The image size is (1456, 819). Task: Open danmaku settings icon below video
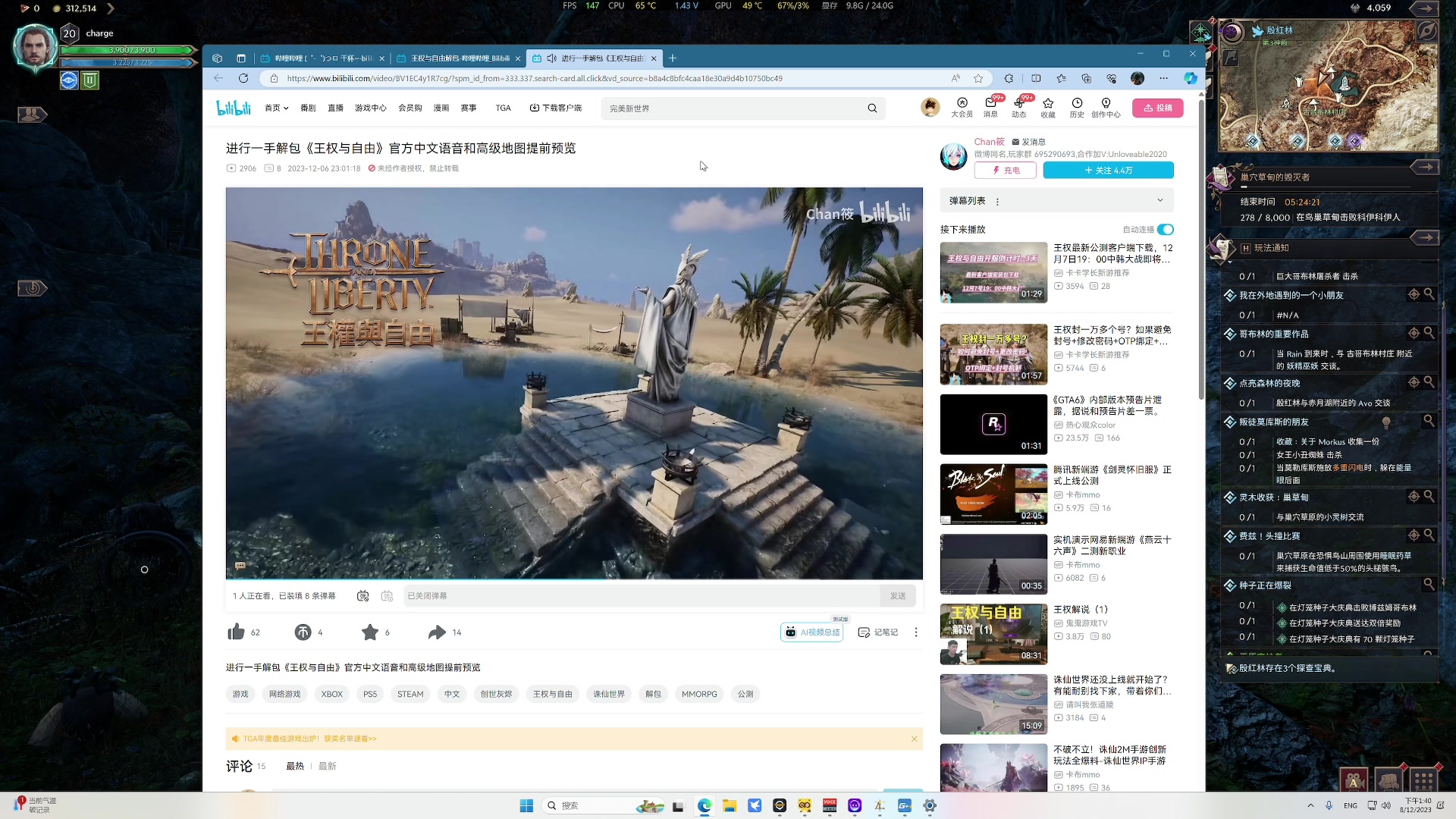pos(387,596)
